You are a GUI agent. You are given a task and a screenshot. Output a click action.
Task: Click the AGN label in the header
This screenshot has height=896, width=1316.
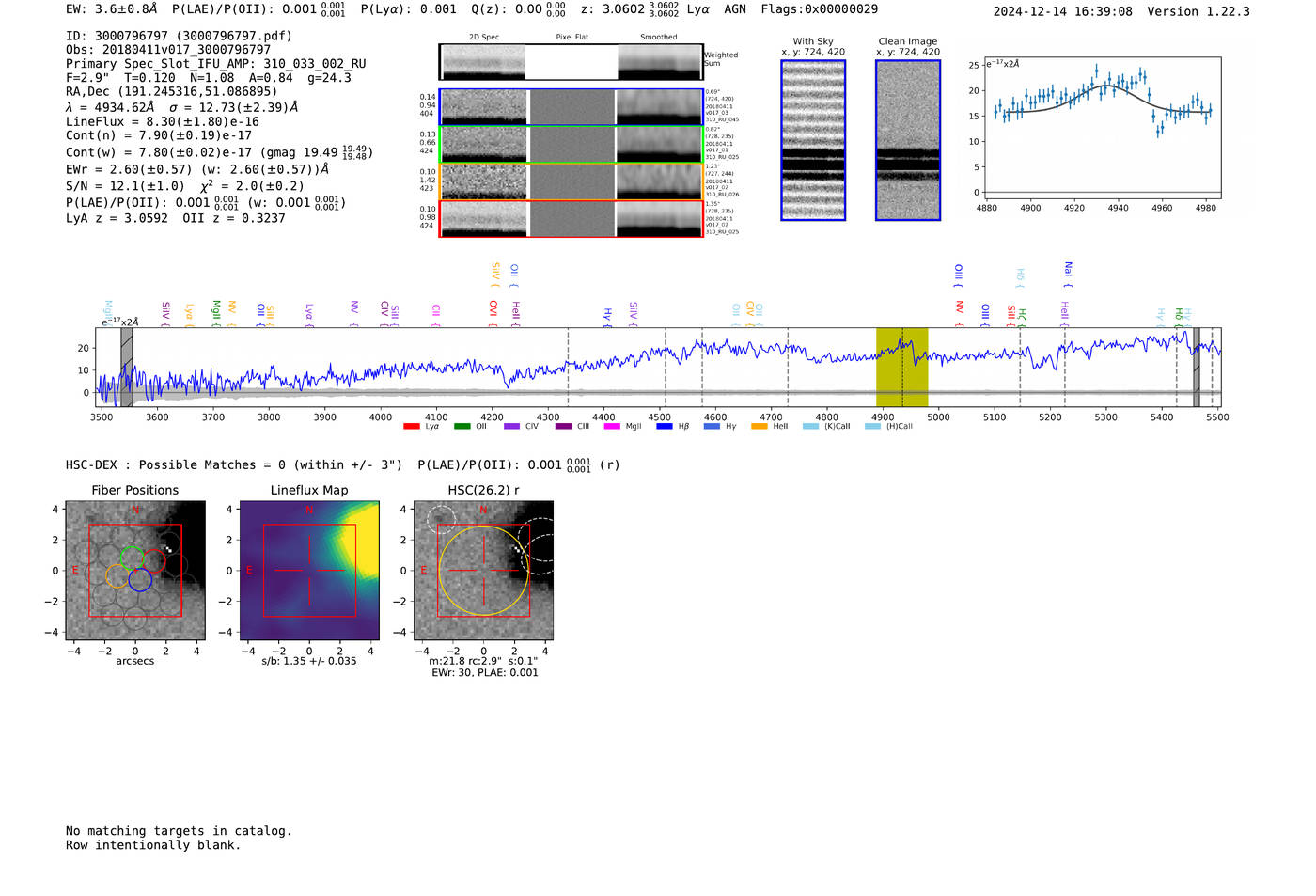coord(735,9)
